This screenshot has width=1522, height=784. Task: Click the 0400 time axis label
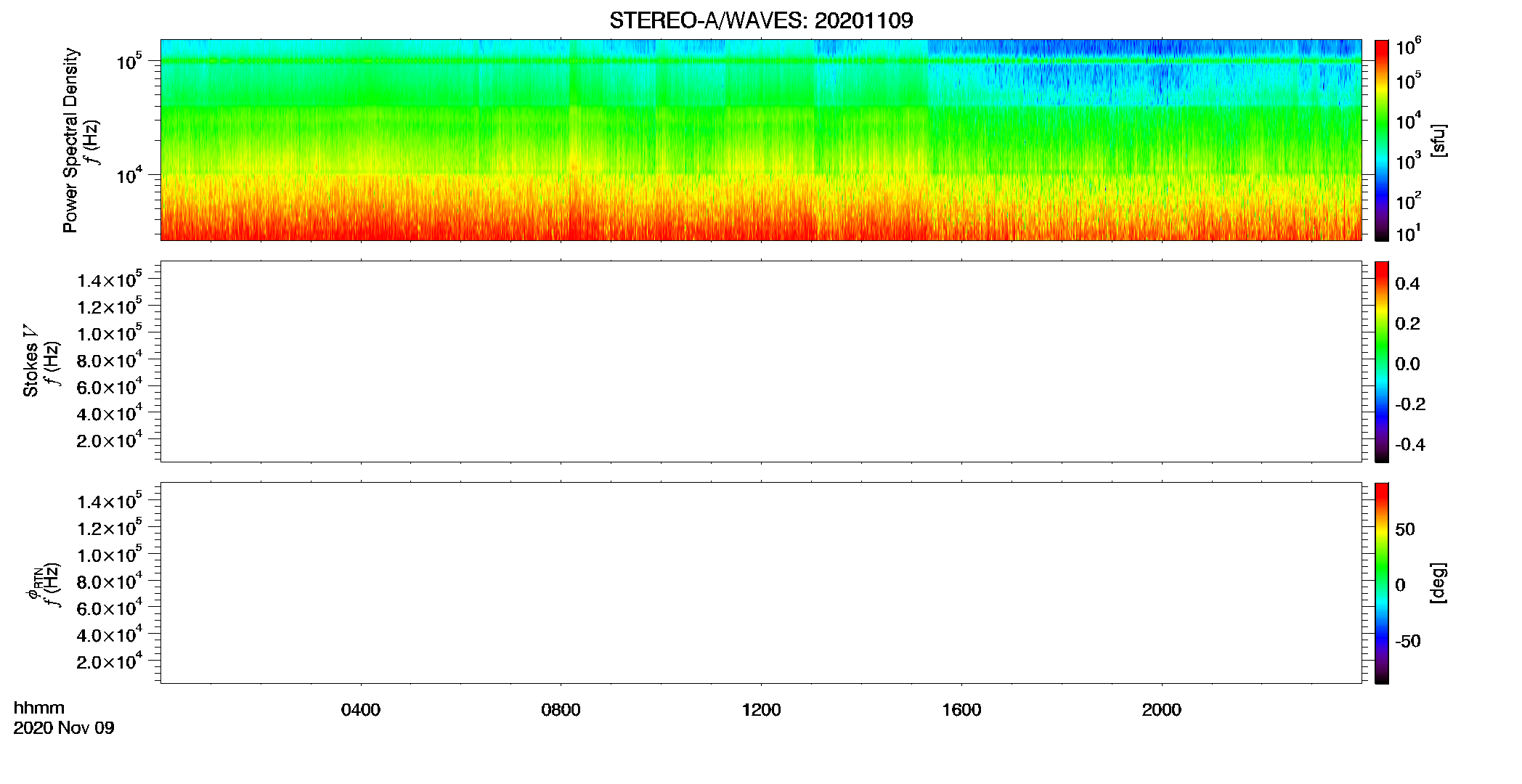(x=361, y=710)
